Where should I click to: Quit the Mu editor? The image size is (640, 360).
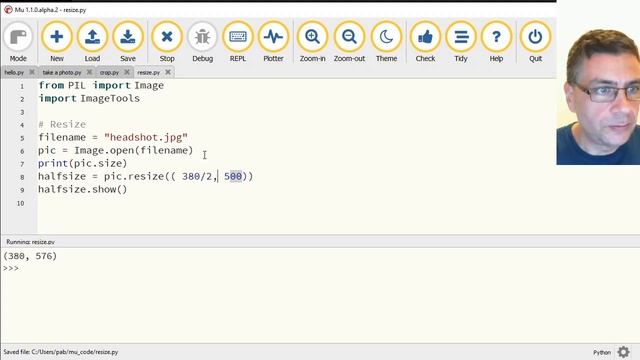pyautogui.click(x=535, y=42)
